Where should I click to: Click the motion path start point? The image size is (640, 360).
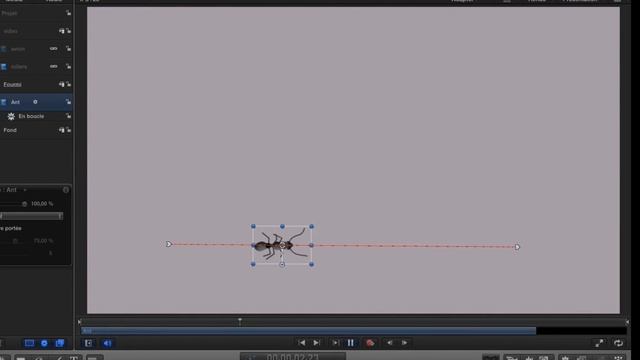tap(169, 244)
